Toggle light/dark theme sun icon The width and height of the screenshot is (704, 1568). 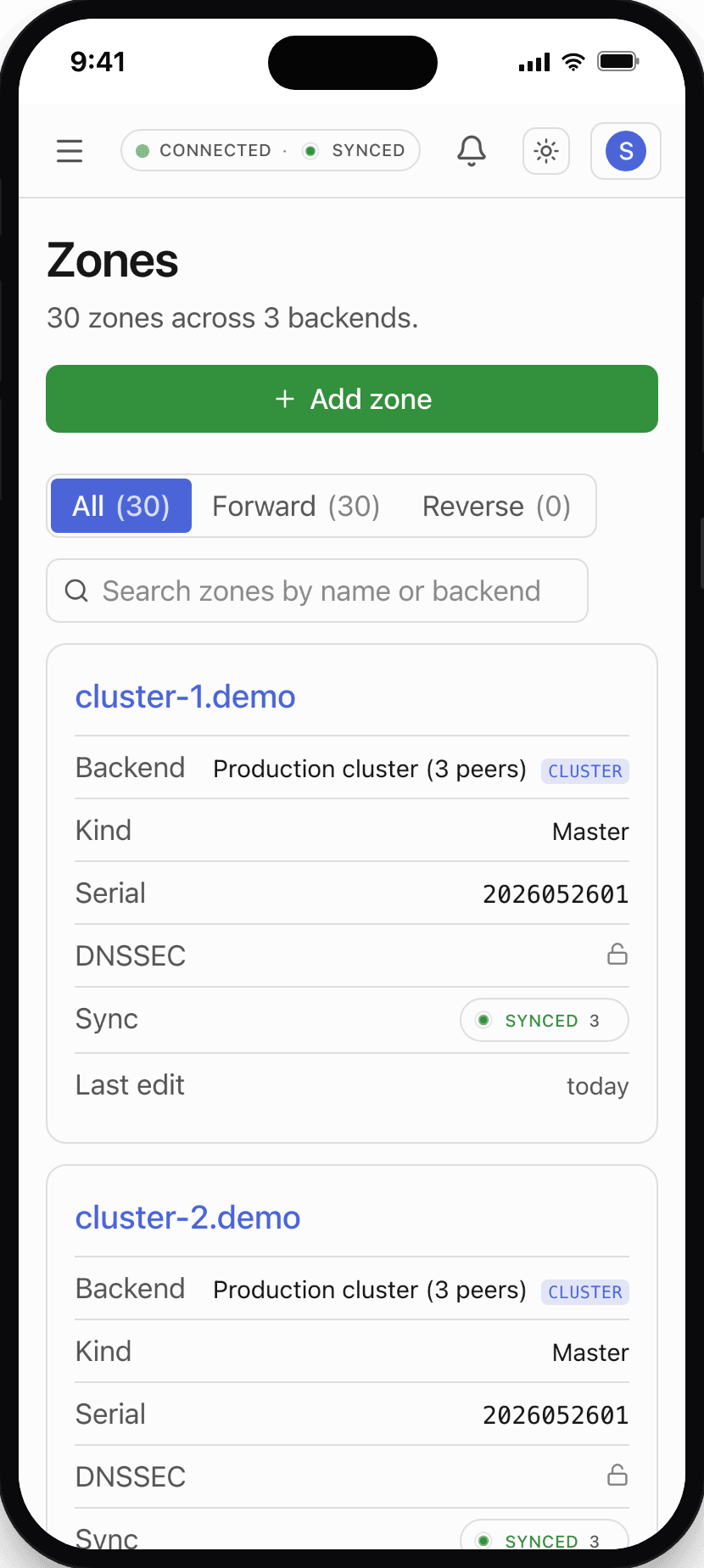coord(546,151)
